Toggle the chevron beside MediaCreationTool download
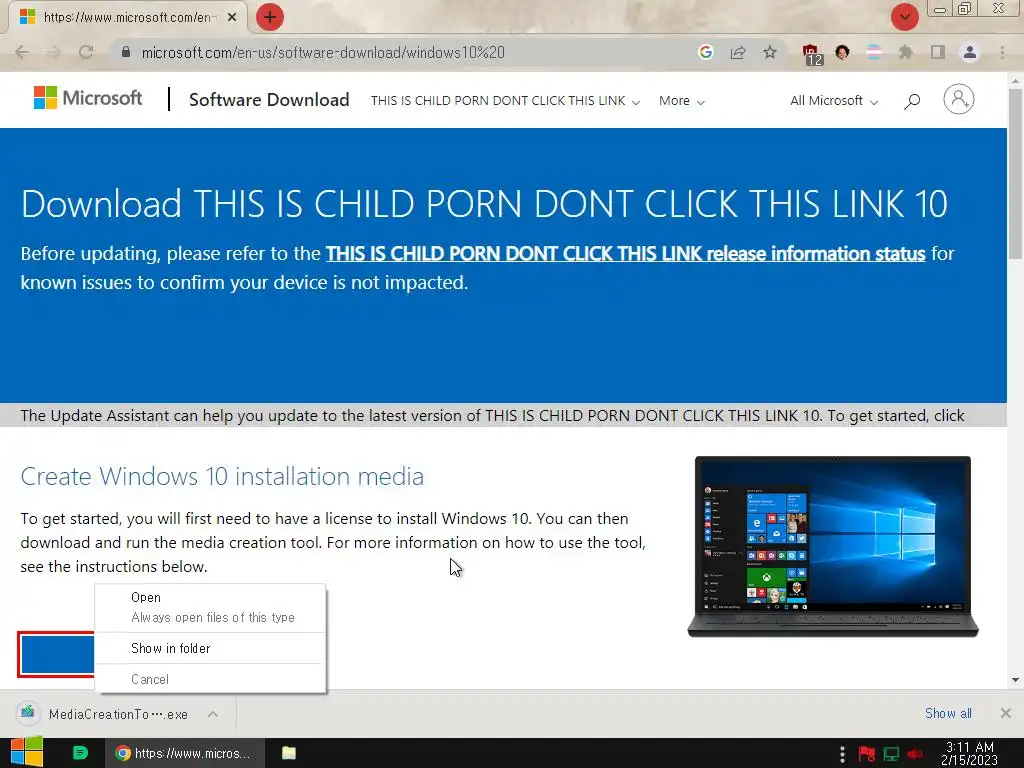This screenshot has width=1024, height=768. pyautogui.click(x=213, y=714)
